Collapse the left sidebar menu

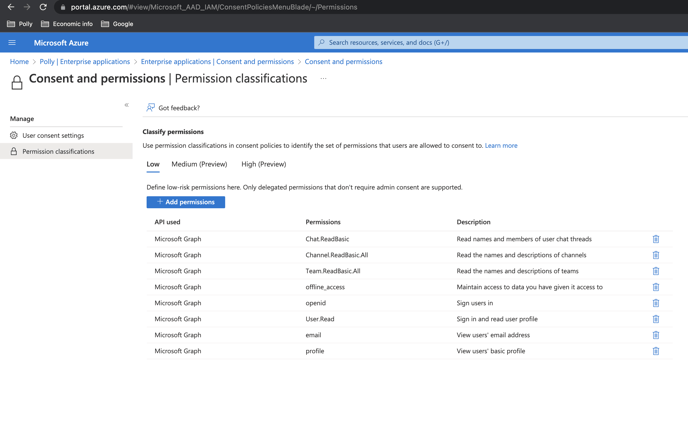click(126, 105)
